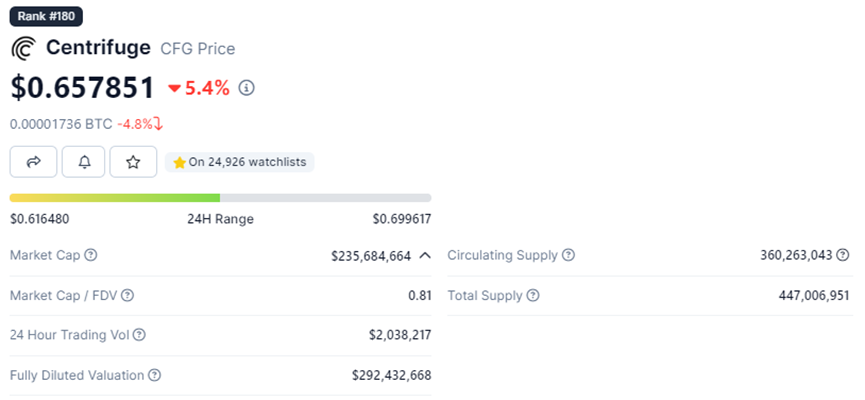The width and height of the screenshot is (865, 400).
Task: Open the On 24,926 watchlists badge
Action: (240, 162)
